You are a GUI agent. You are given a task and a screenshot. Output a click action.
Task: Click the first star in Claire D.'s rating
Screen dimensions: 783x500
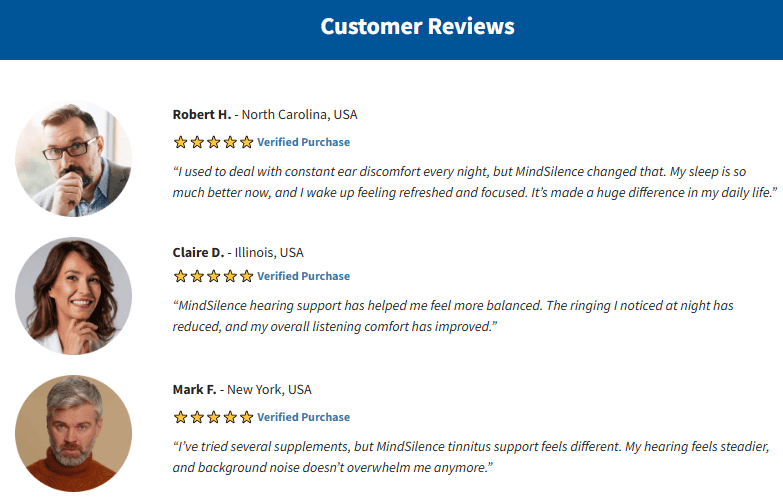point(180,276)
